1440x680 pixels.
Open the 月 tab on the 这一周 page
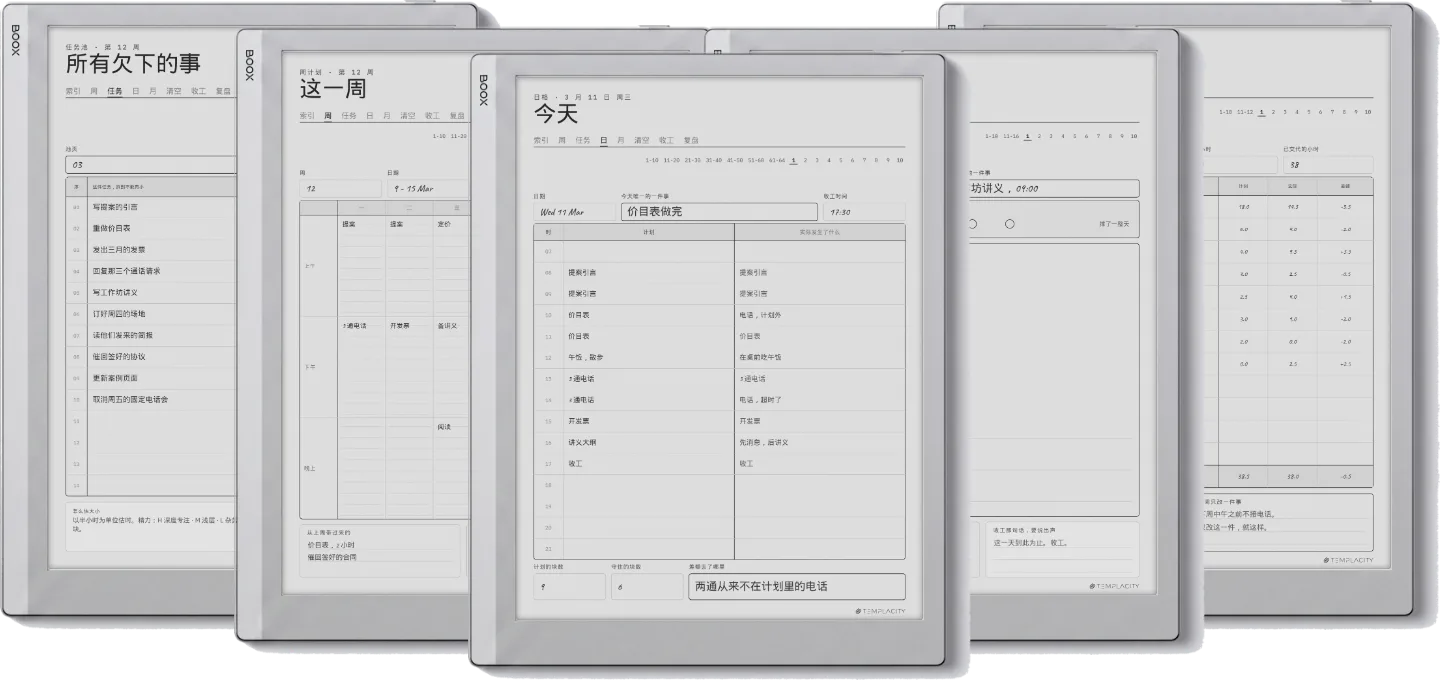(386, 115)
